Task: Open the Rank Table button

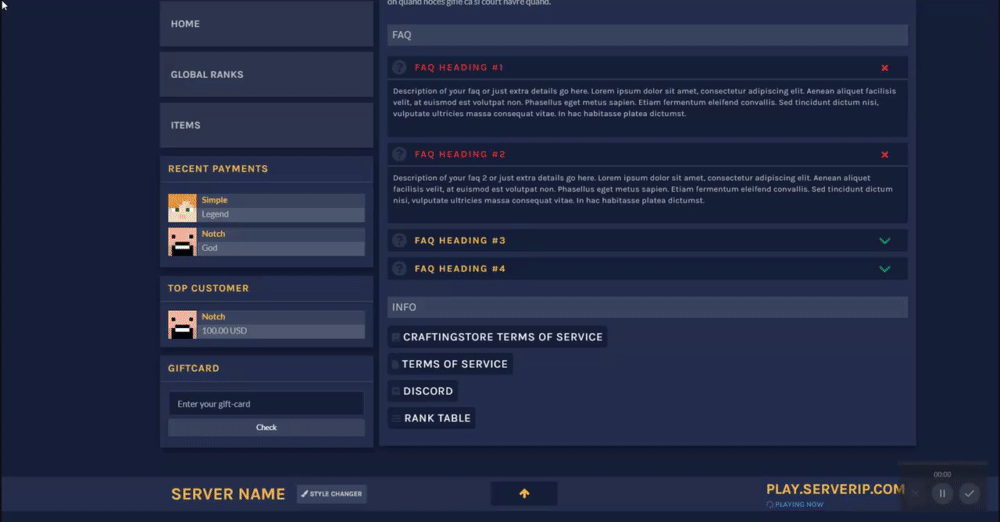Action: pyautogui.click(x=432, y=418)
